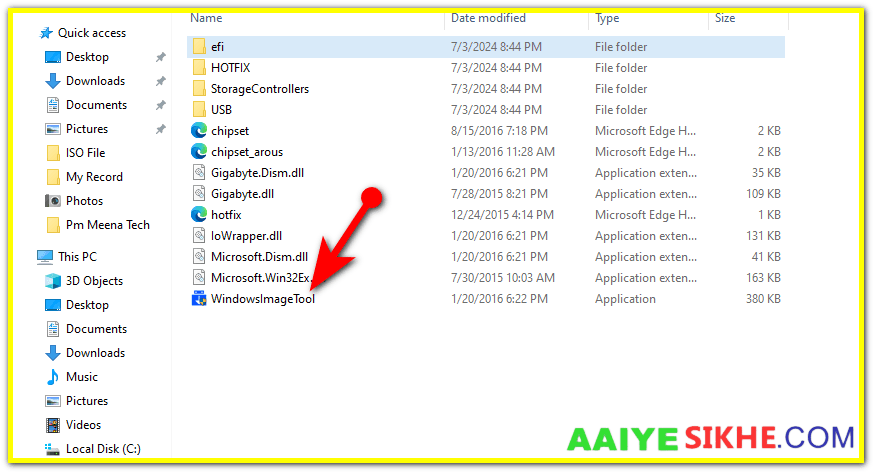873x472 pixels.
Task: Click Downloads arrow icon under Quick access
Action: pos(53,81)
